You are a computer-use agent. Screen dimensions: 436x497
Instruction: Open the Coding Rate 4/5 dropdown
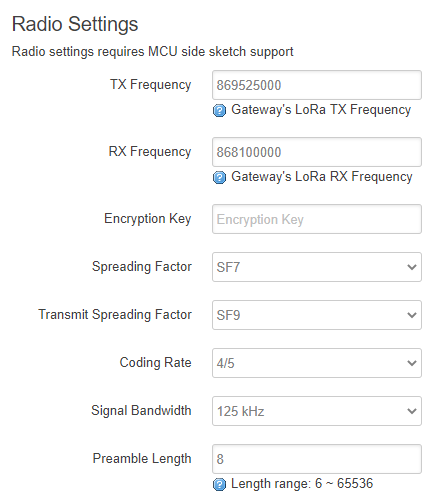pyautogui.click(x=317, y=363)
